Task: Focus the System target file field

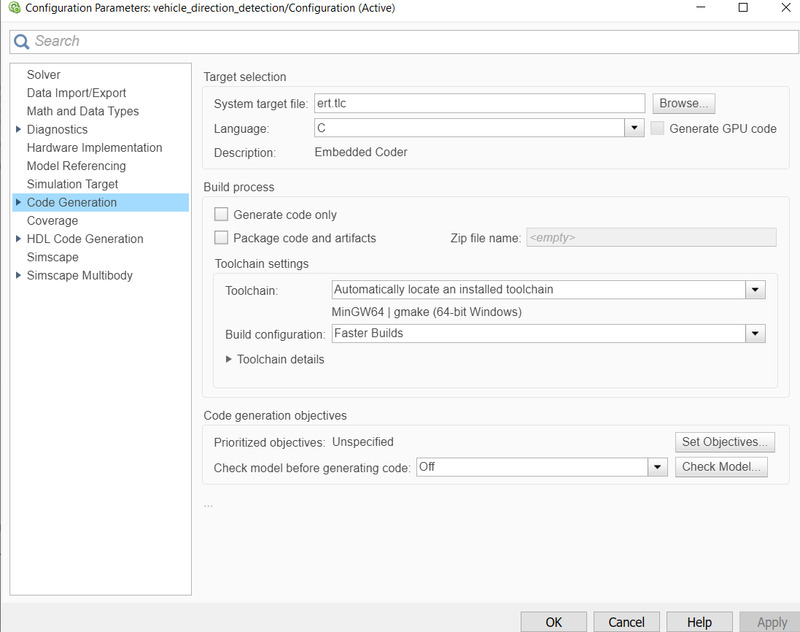Action: click(480, 104)
